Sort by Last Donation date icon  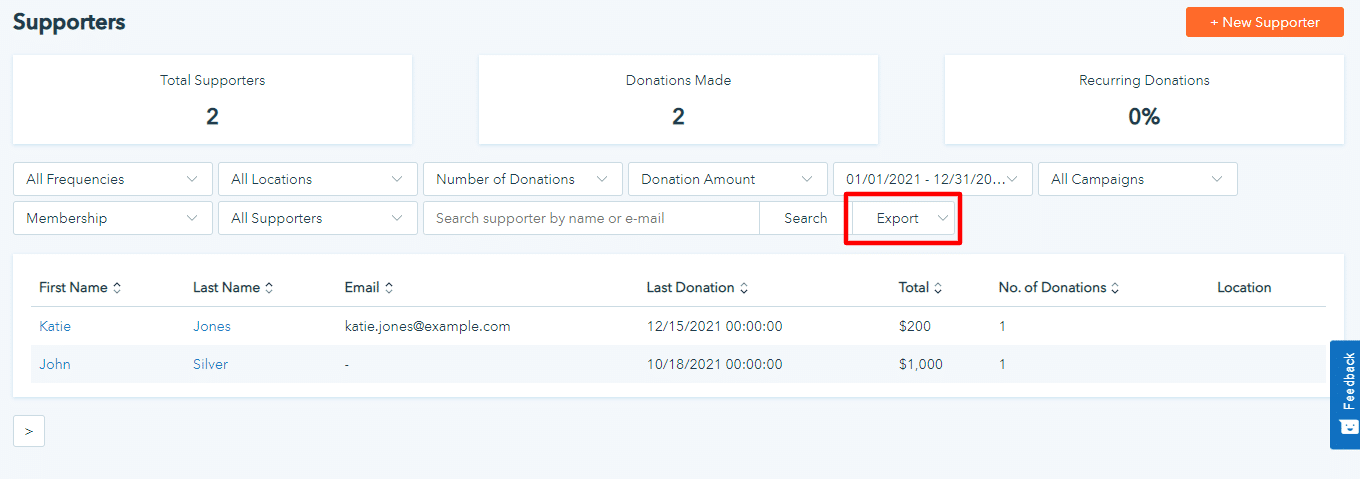(744, 288)
